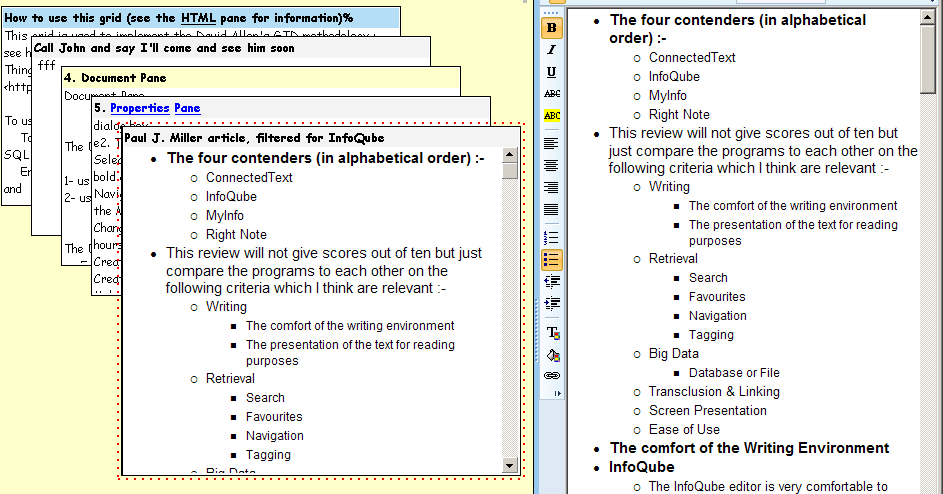943x494 pixels.
Task: Click the HTML link in grid card title
Action: (198, 18)
